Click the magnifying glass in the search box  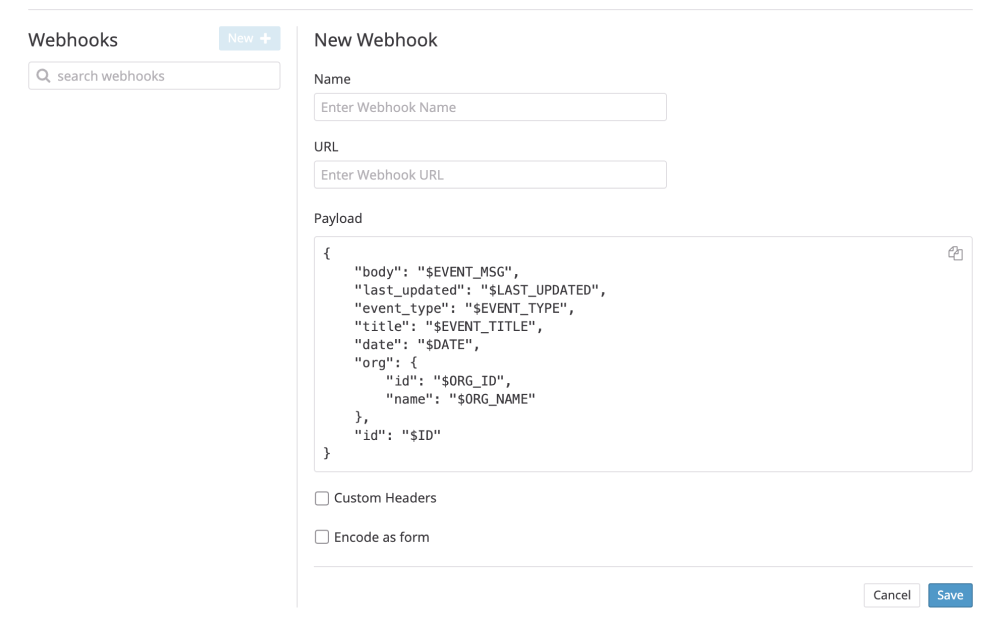pyautogui.click(x=42, y=75)
